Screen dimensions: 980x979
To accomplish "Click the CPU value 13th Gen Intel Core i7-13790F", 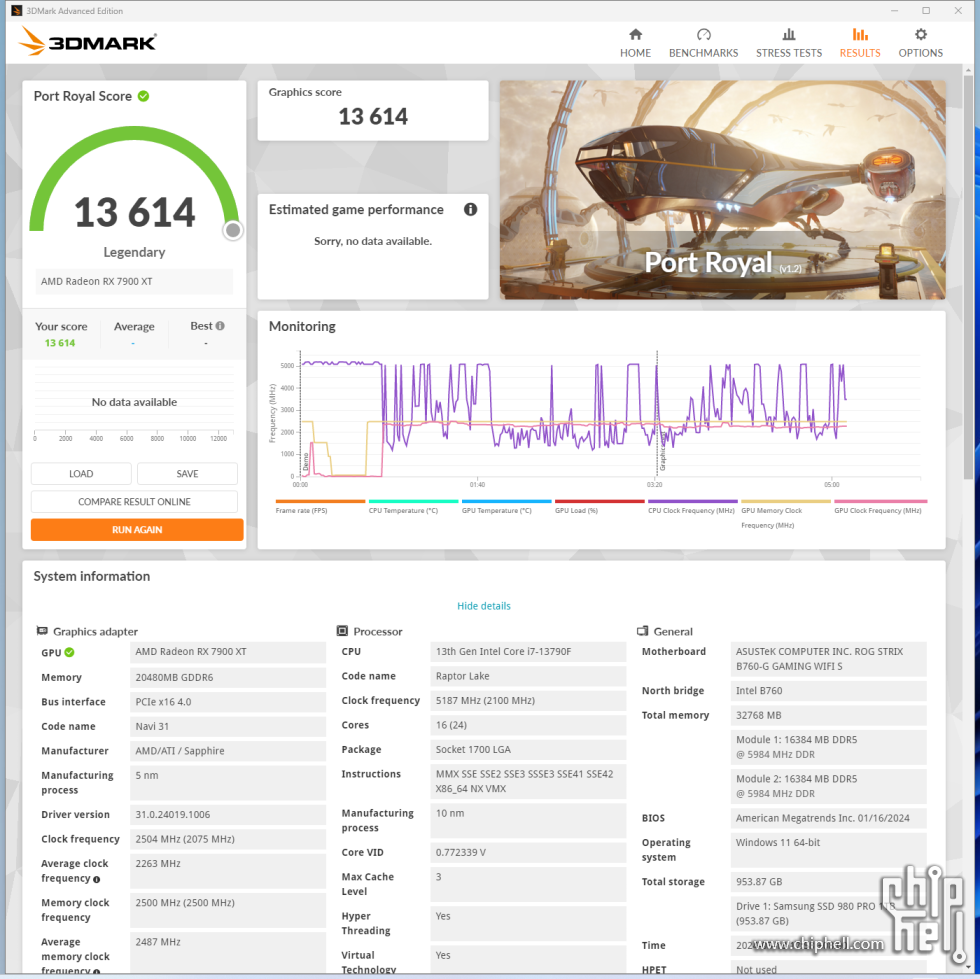I will 528,651.
